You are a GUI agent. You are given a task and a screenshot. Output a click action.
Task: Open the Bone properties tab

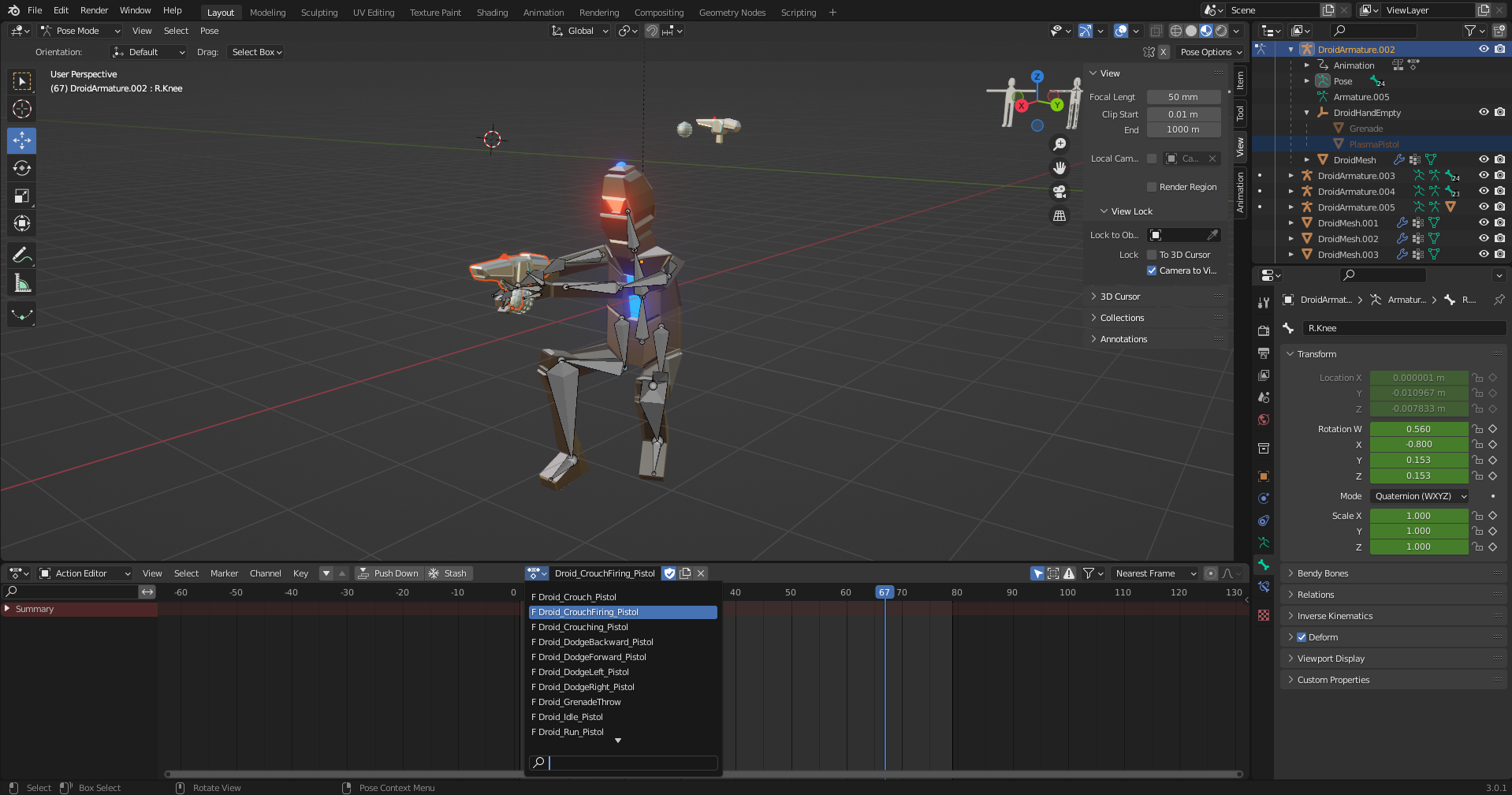(1264, 565)
